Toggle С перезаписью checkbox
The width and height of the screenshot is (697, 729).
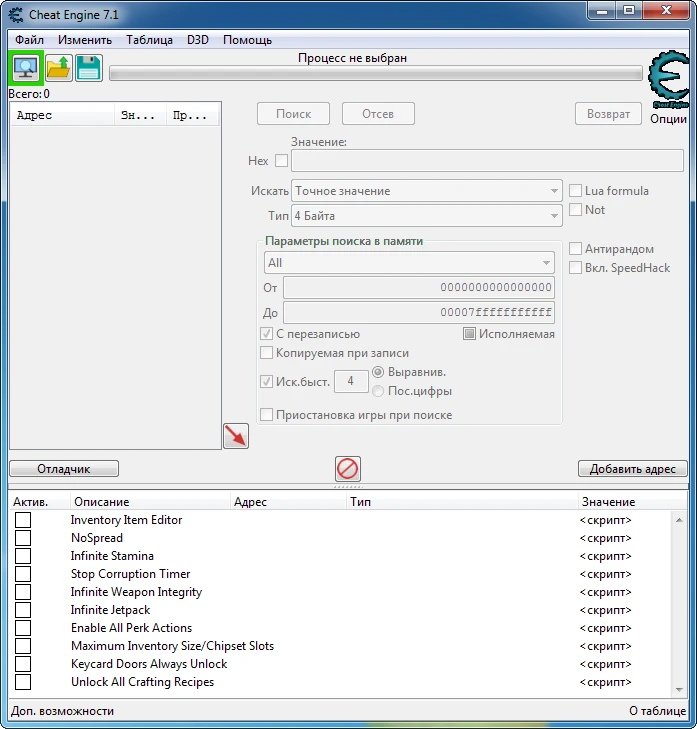(x=266, y=334)
